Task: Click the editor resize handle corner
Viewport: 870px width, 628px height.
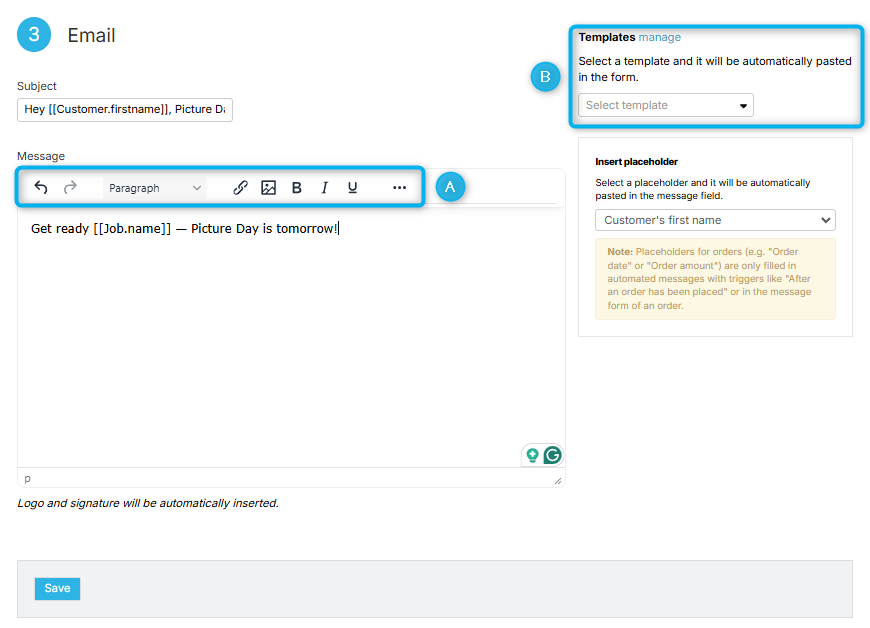Action: pyautogui.click(x=558, y=480)
